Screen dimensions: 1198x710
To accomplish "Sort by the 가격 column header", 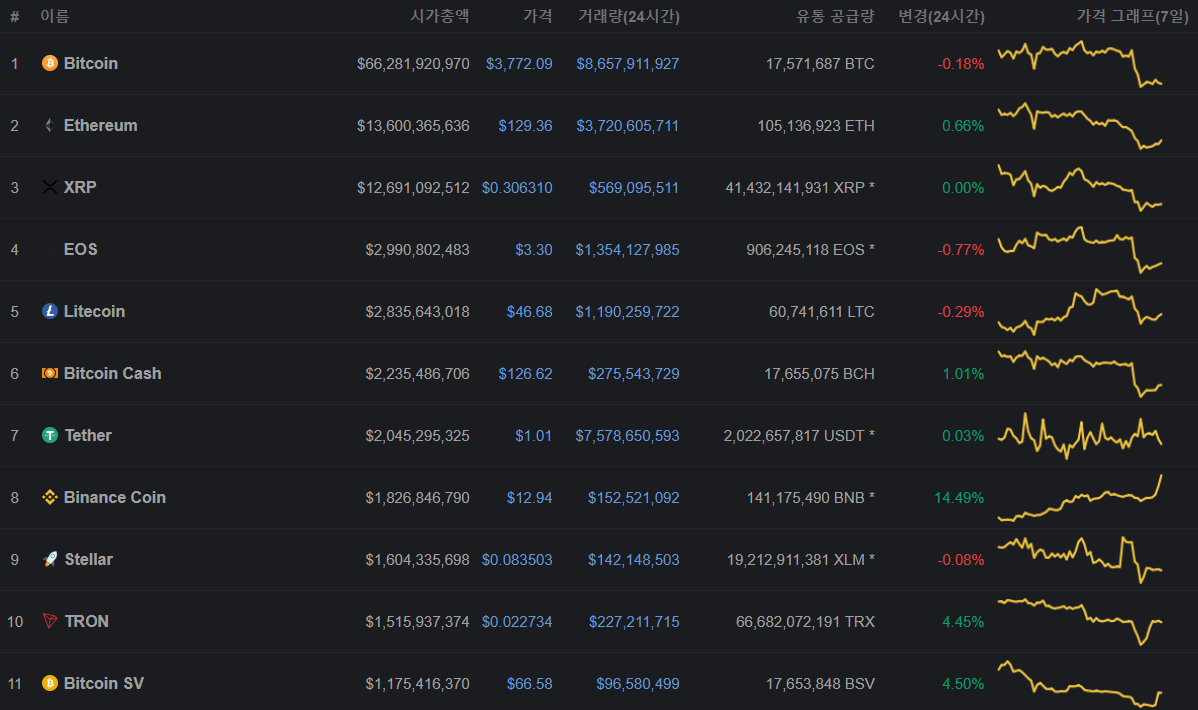I will pyautogui.click(x=538, y=15).
